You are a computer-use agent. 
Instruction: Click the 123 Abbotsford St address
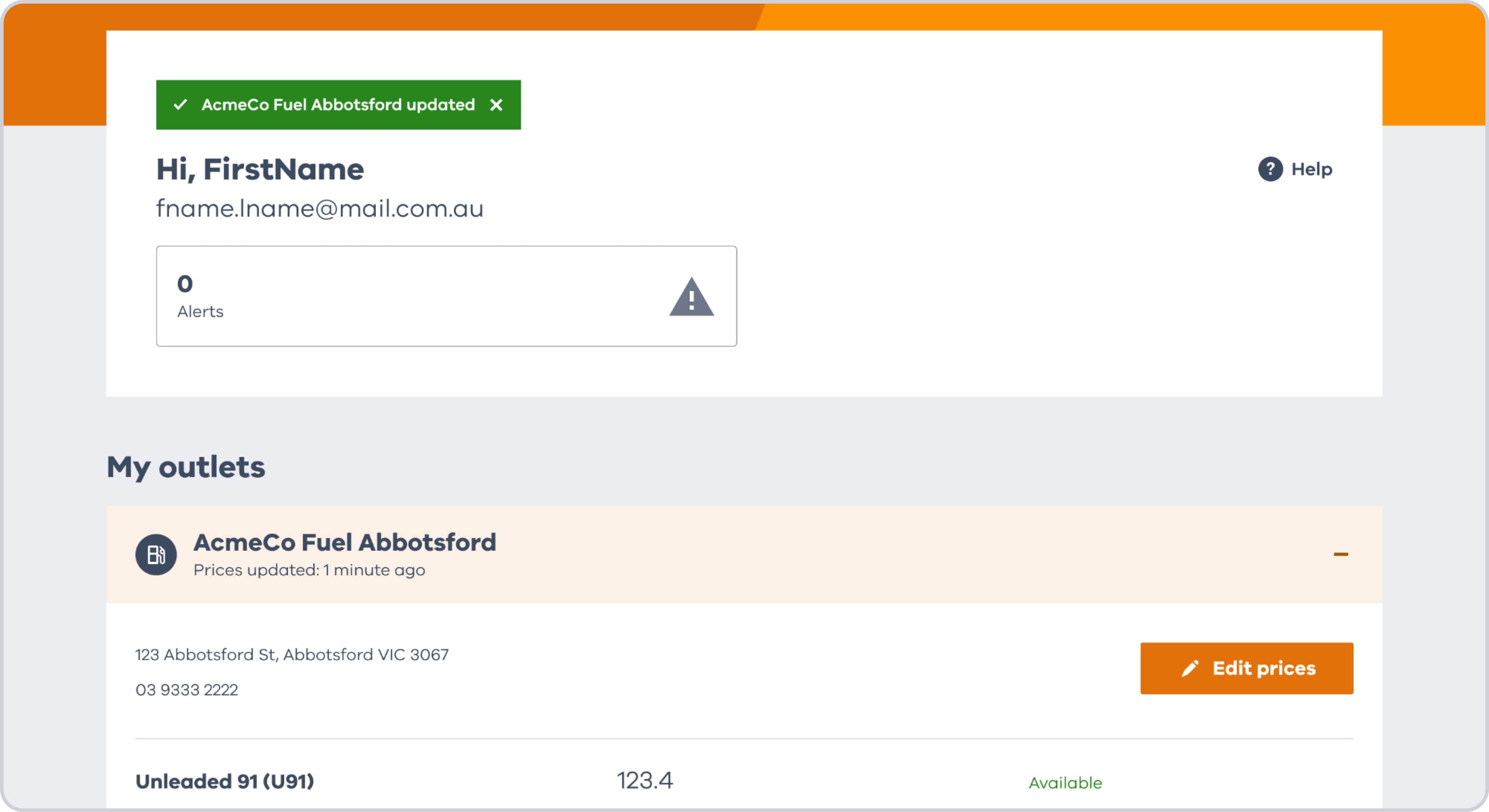pos(292,655)
